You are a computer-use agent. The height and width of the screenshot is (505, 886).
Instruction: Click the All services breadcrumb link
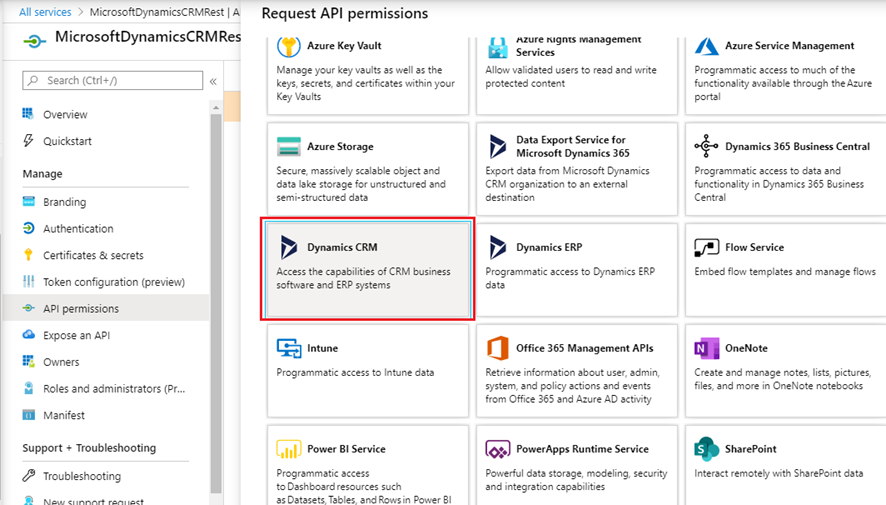click(45, 12)
